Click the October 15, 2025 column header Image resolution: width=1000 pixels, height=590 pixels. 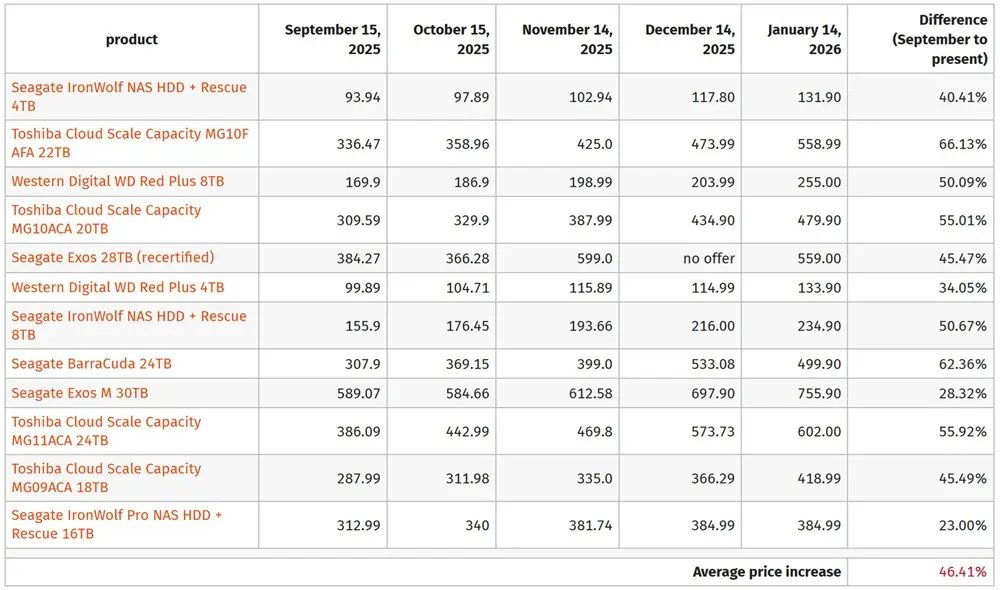pos(451,39)
